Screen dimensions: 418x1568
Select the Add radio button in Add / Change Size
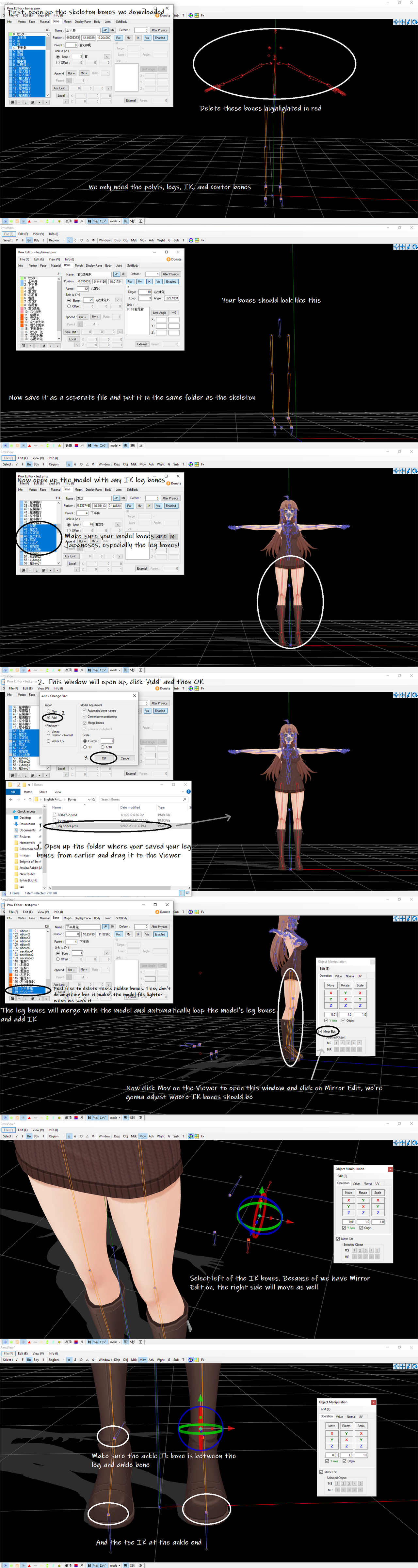click(x=49, y=718)
